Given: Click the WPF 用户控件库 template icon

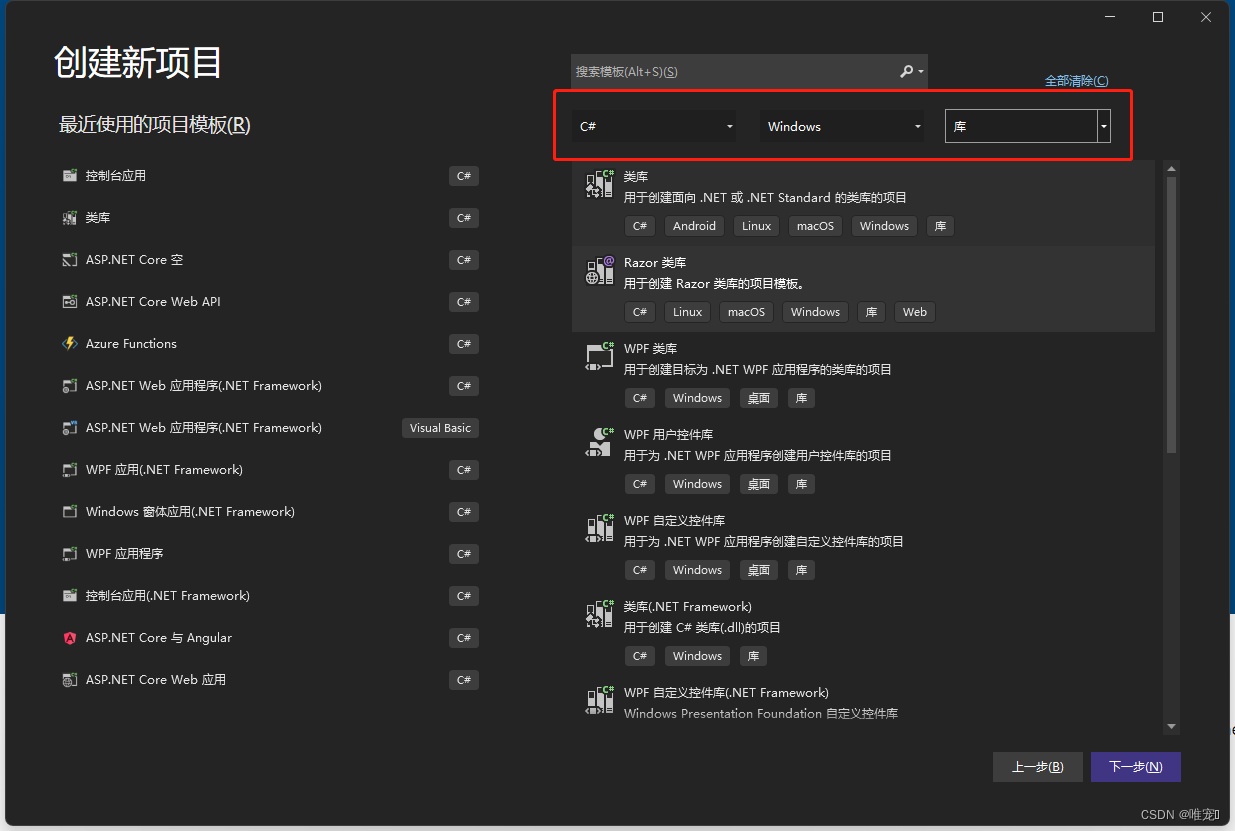Looking at the screenshot, I should (x=599, y=442).
